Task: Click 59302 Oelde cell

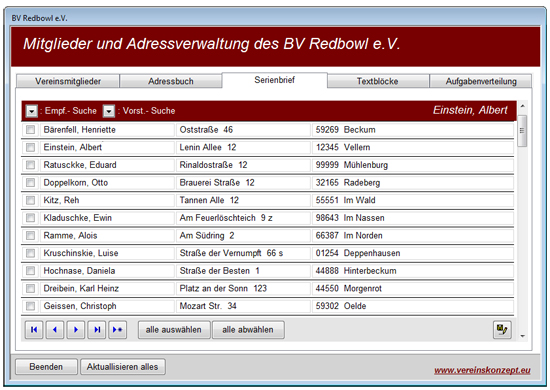Action: coord(413,306)
